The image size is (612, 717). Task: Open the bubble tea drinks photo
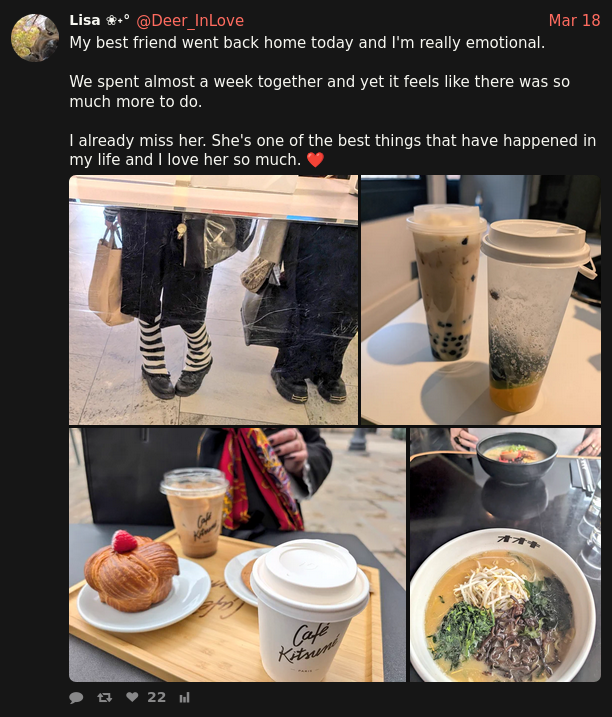pyautogui.click(x=481, y=300)
